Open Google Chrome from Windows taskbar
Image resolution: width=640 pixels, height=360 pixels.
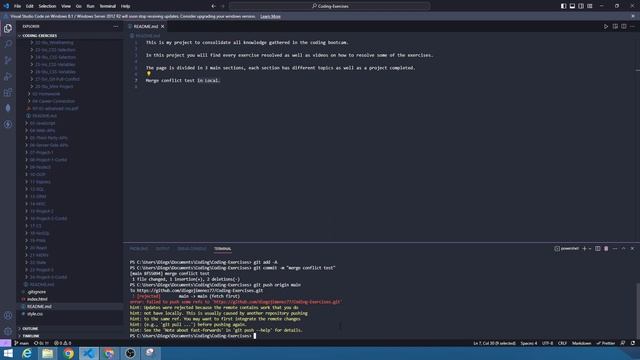[68, 353]
